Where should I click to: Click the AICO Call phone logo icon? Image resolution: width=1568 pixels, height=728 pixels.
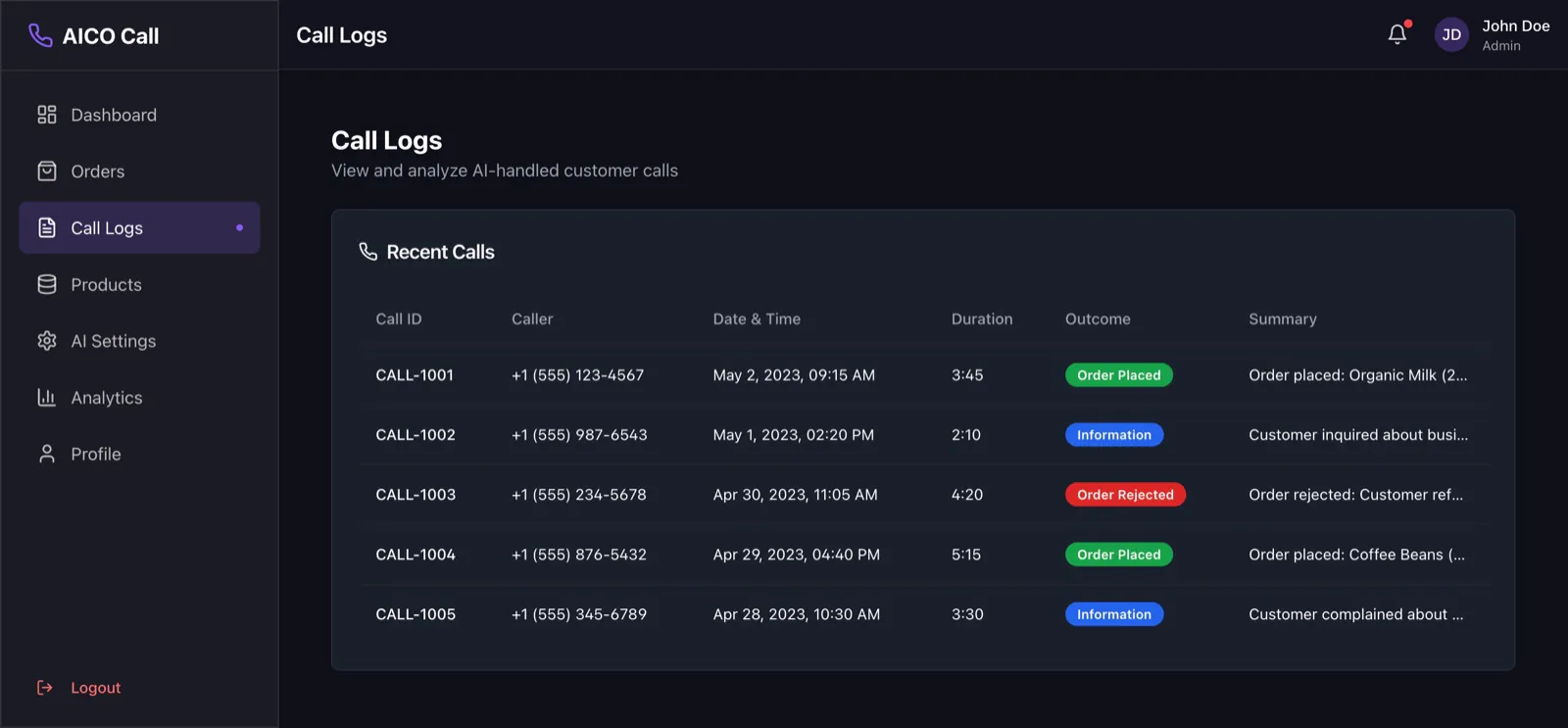pyautogui.click(x=40, y=35)
